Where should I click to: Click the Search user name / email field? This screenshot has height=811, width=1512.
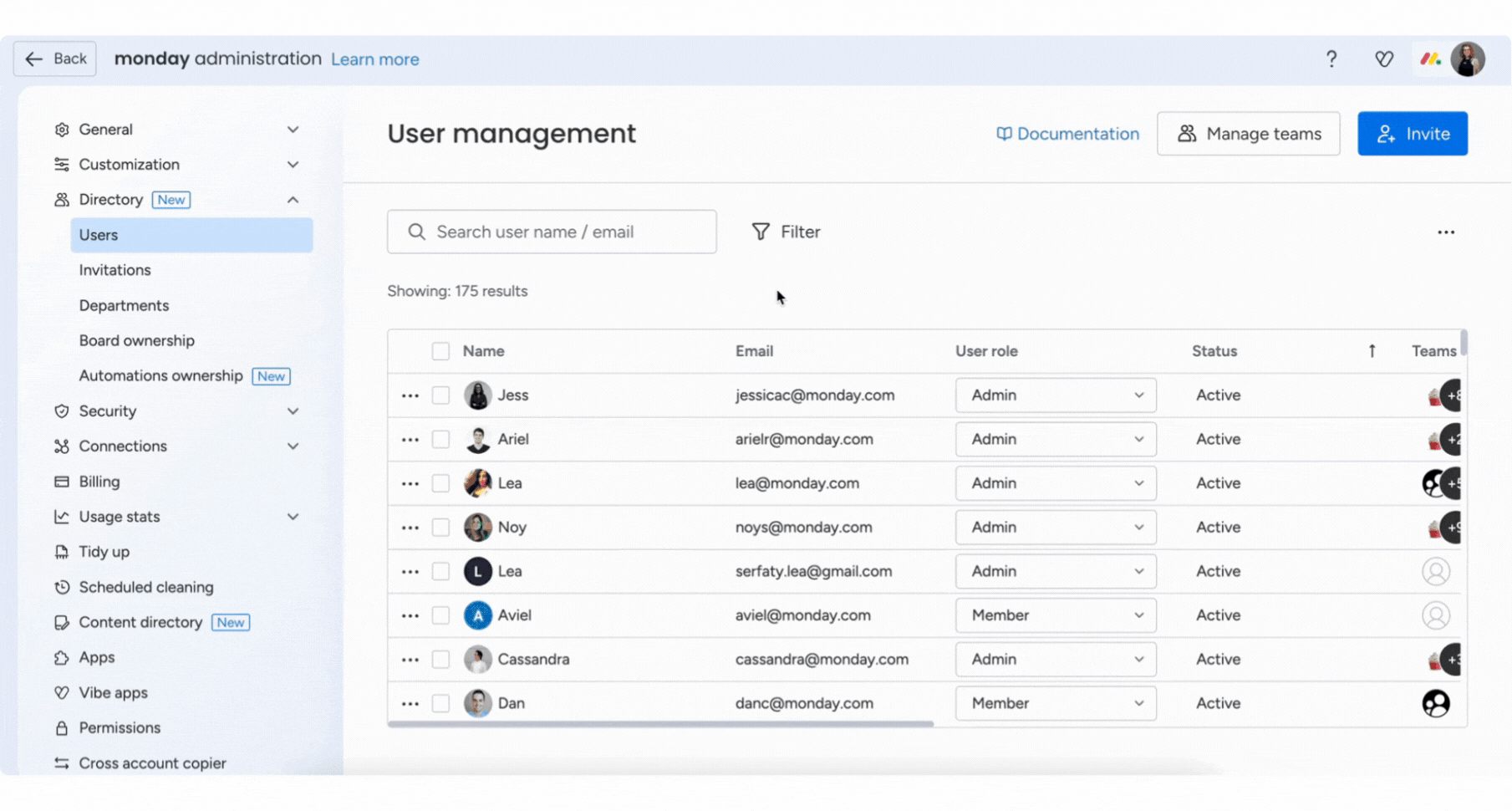click(x=552, y=232)
